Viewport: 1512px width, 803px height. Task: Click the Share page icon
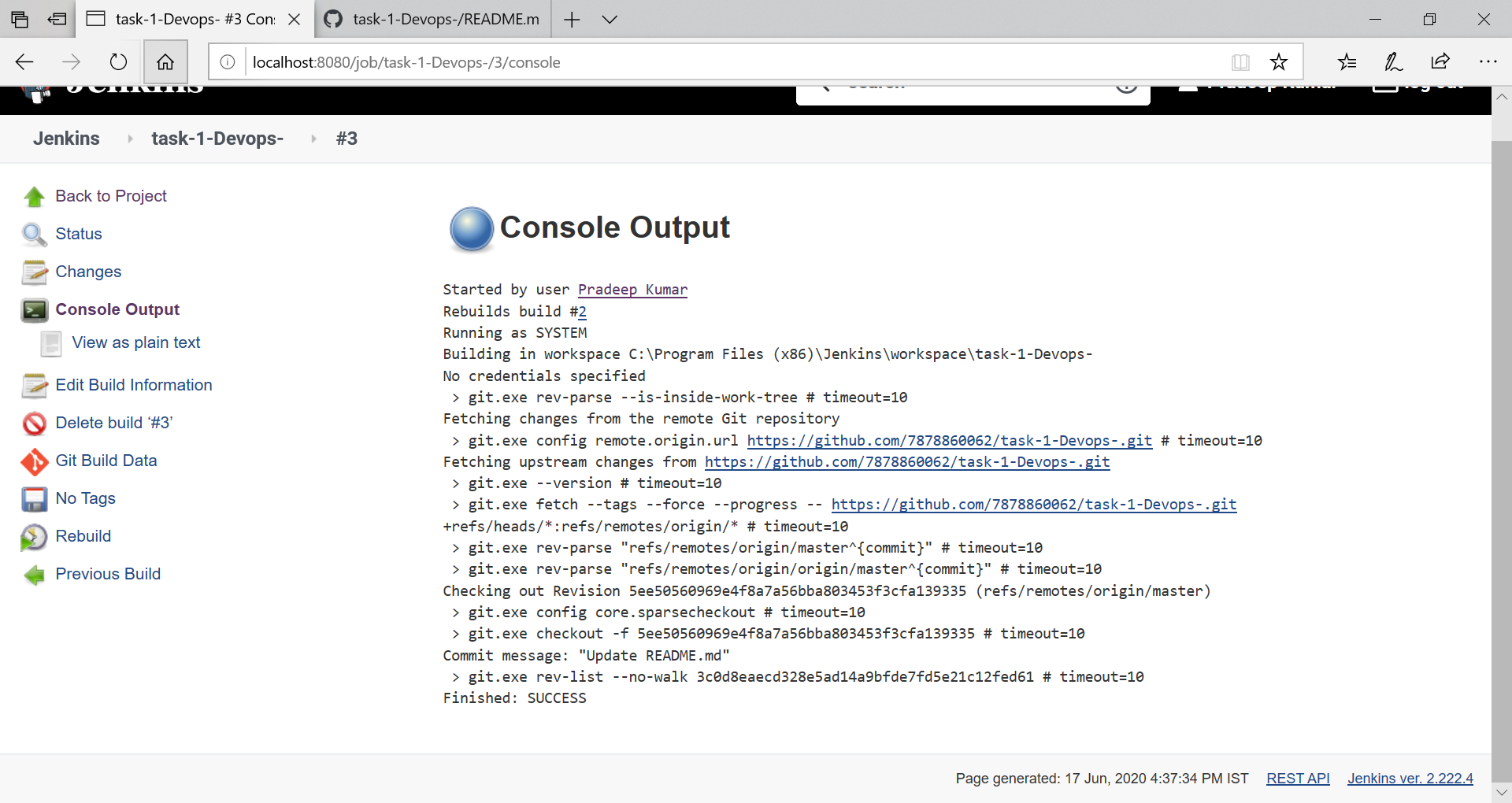coord(1440,61)
